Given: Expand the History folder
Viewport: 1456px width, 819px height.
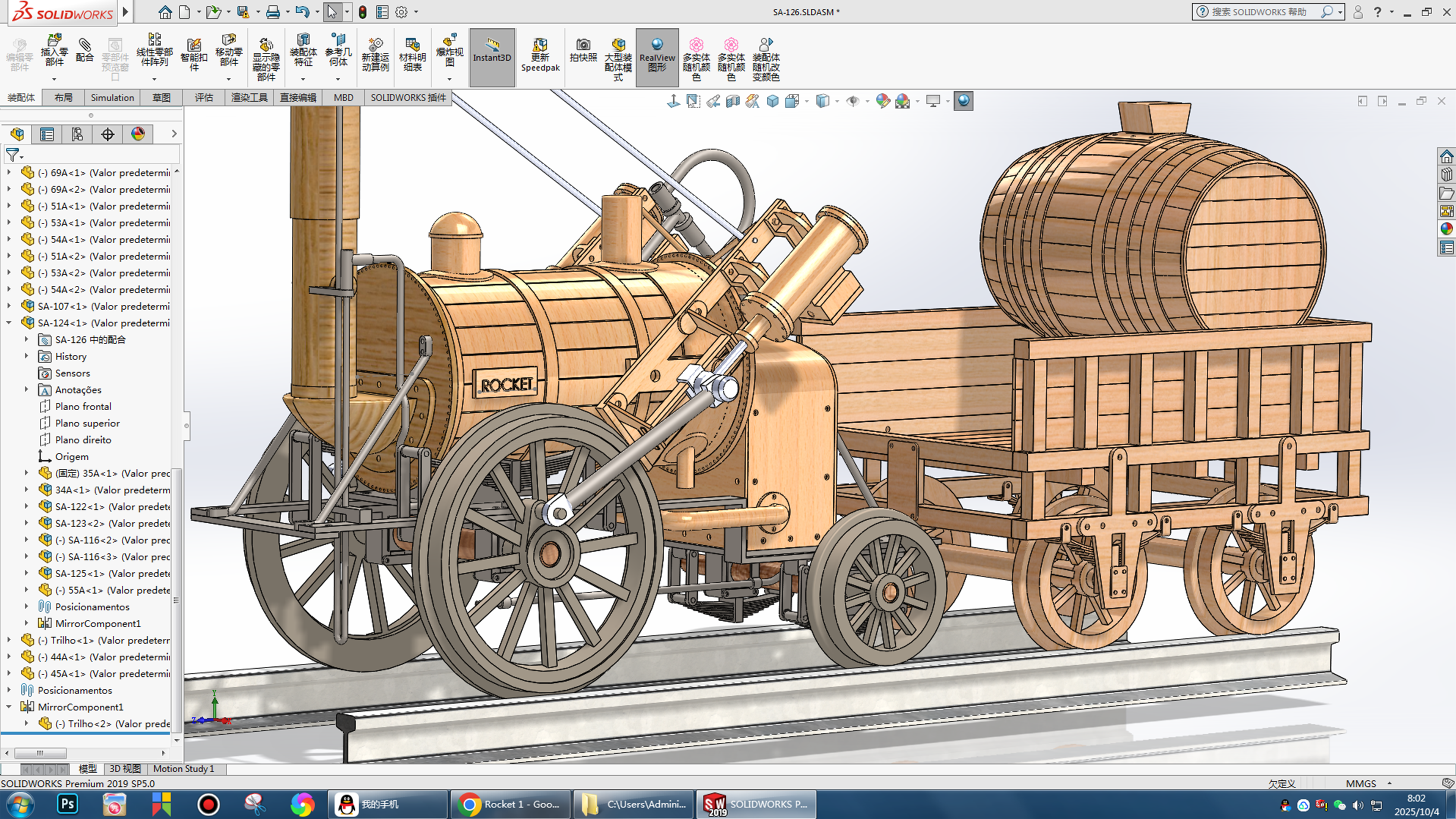Looking at the screenshot, I should click(x=26, y=356).
